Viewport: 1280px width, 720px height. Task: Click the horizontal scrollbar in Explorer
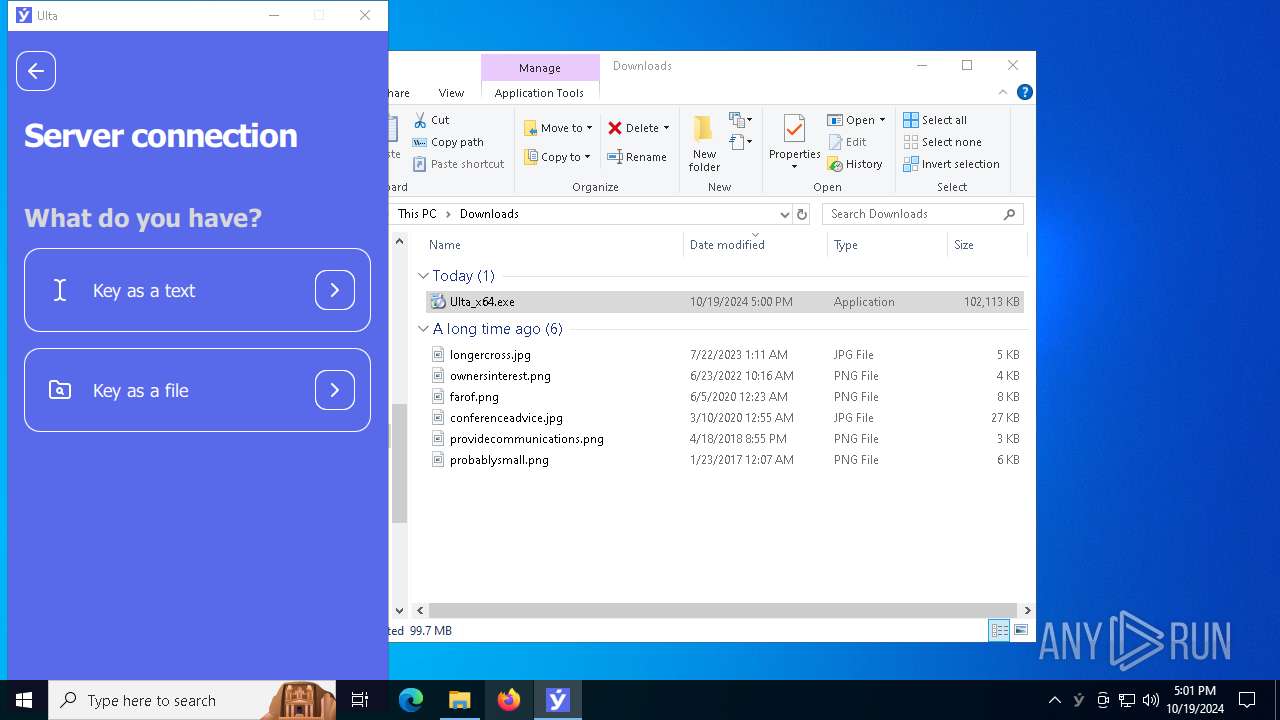click(x=723, y=610)
